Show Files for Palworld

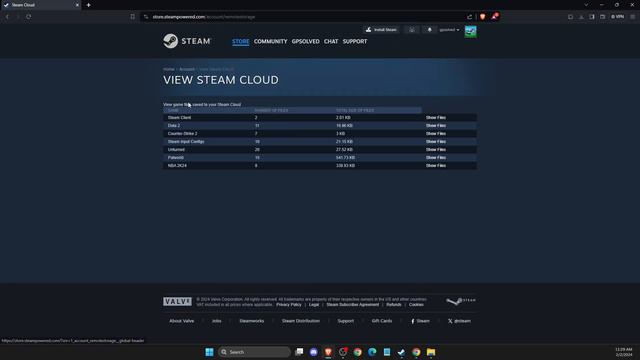click(x=436, y=158)
